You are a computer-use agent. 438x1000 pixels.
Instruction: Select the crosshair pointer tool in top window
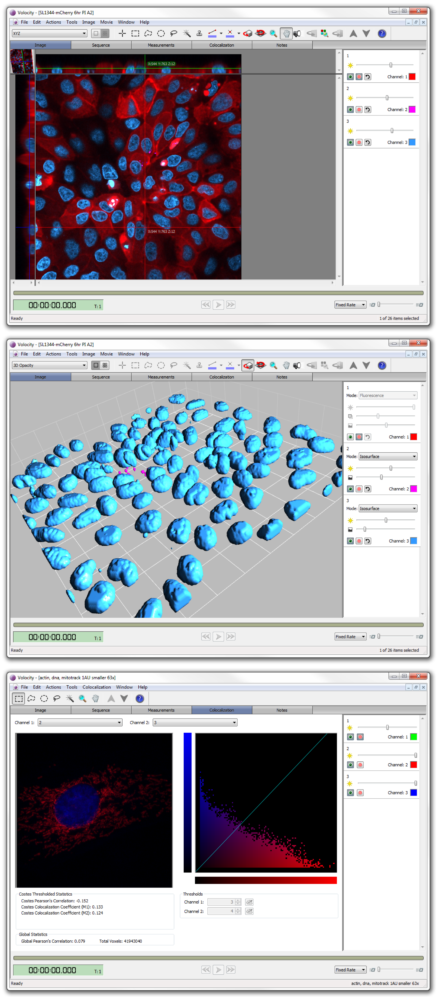[122, 33]
